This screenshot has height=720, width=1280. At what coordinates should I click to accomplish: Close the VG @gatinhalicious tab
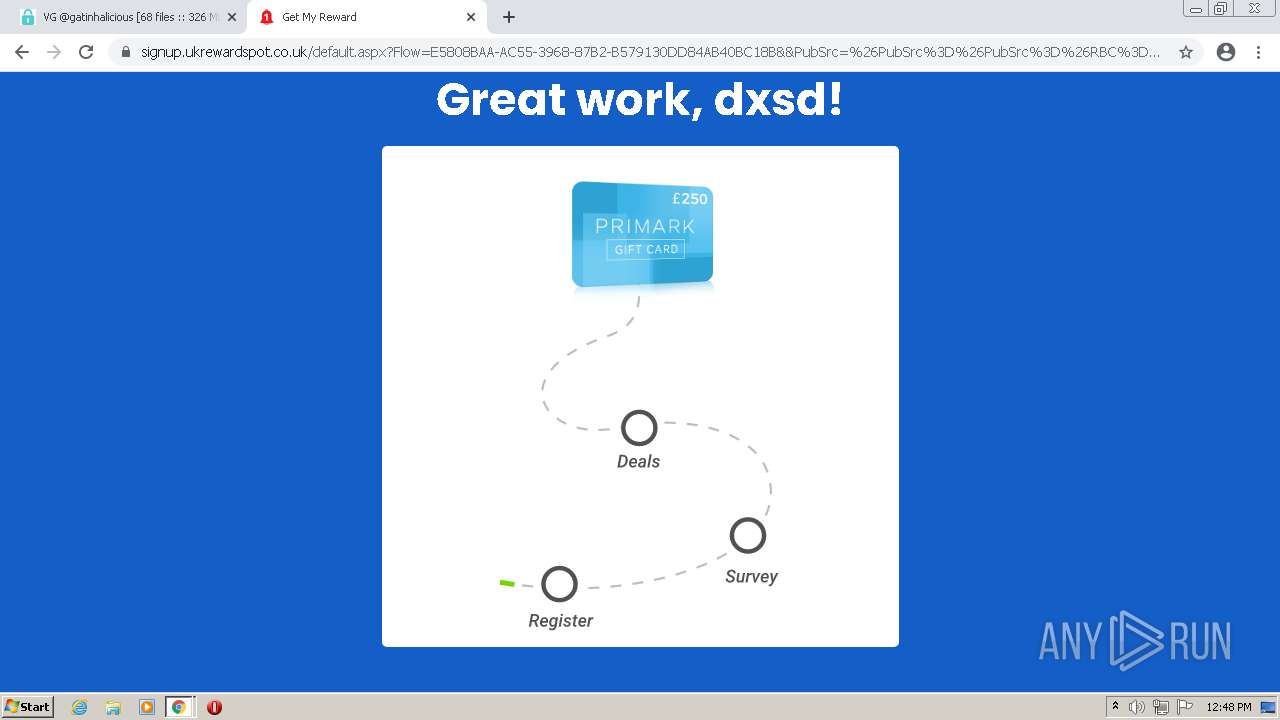point(232,17)
